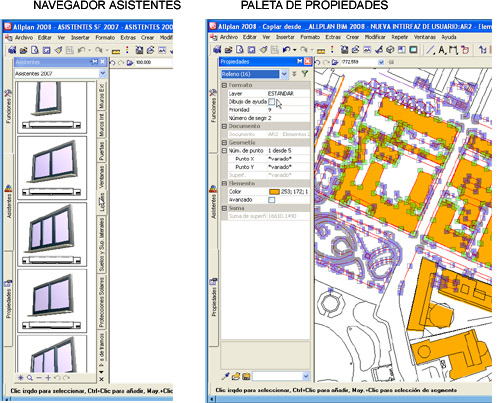Open the Ventanas menu in Propiedades window

425,37
